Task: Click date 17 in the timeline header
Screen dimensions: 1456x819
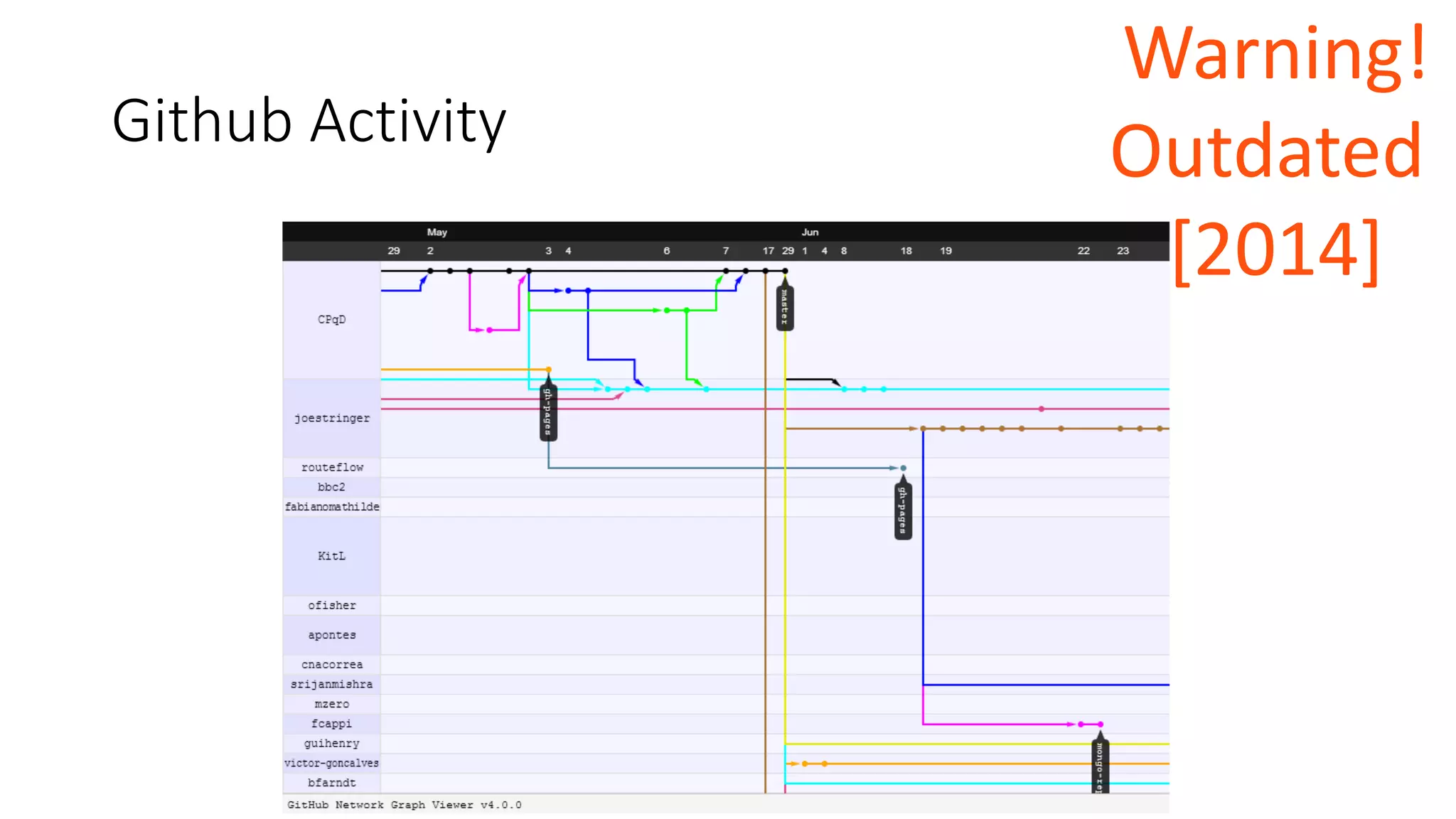Action: 768,251
